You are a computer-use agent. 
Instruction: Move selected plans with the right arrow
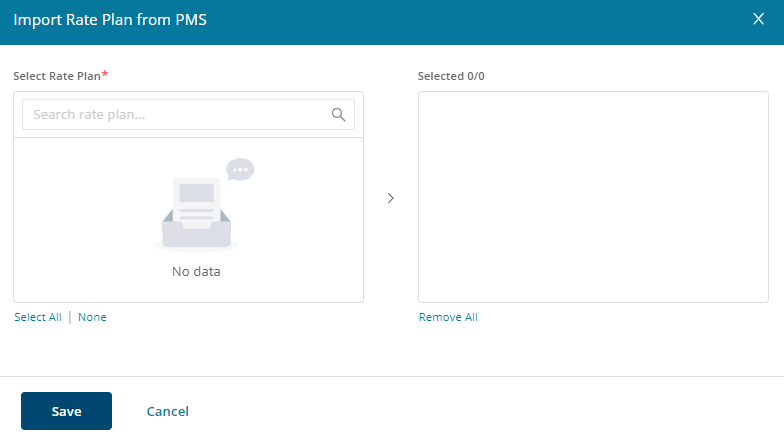pyautogui.click(x=390, y=198)
